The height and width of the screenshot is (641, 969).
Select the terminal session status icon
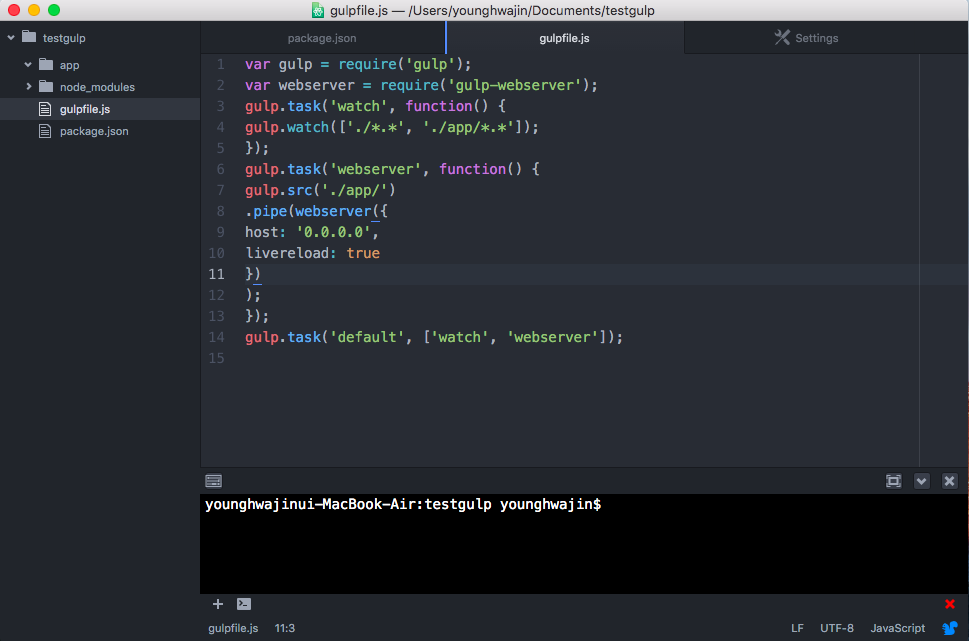coord(244,604)
